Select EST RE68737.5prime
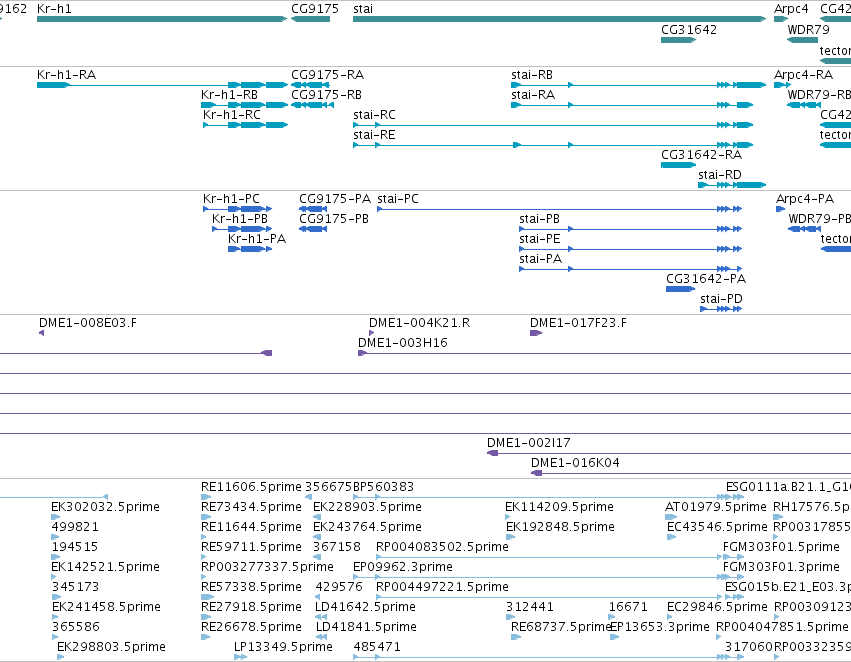Image resolution: width=851 pixels, height=662 pixels. 516,637
